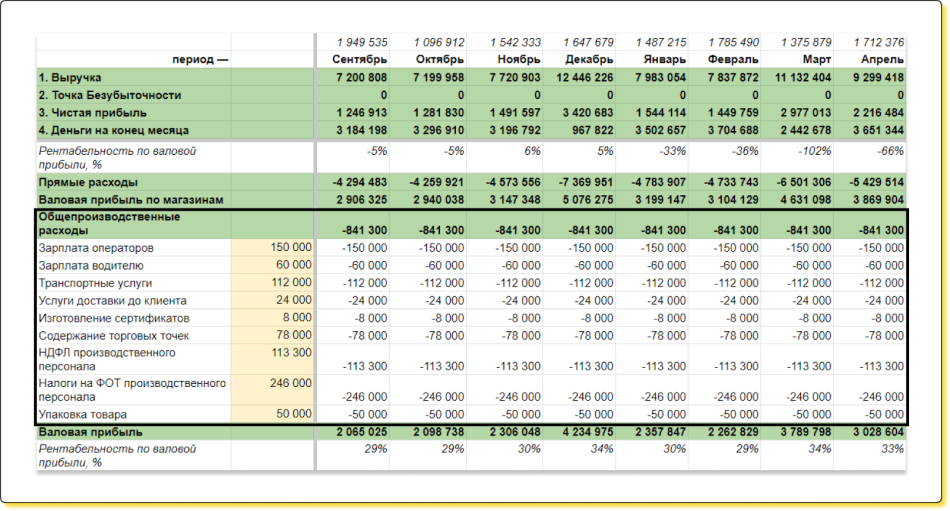Click 'Общепроизводственные расходы' row label

click(x=109, y=224)
